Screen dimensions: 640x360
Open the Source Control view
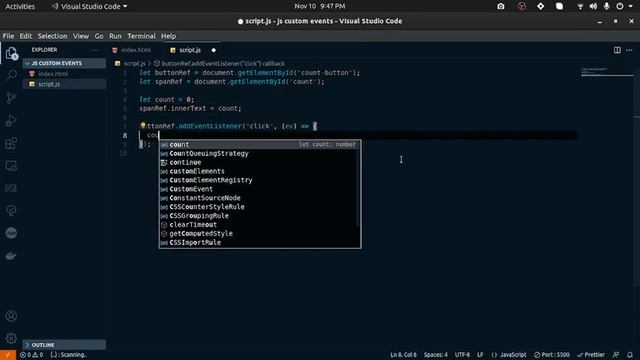(11, 98)
